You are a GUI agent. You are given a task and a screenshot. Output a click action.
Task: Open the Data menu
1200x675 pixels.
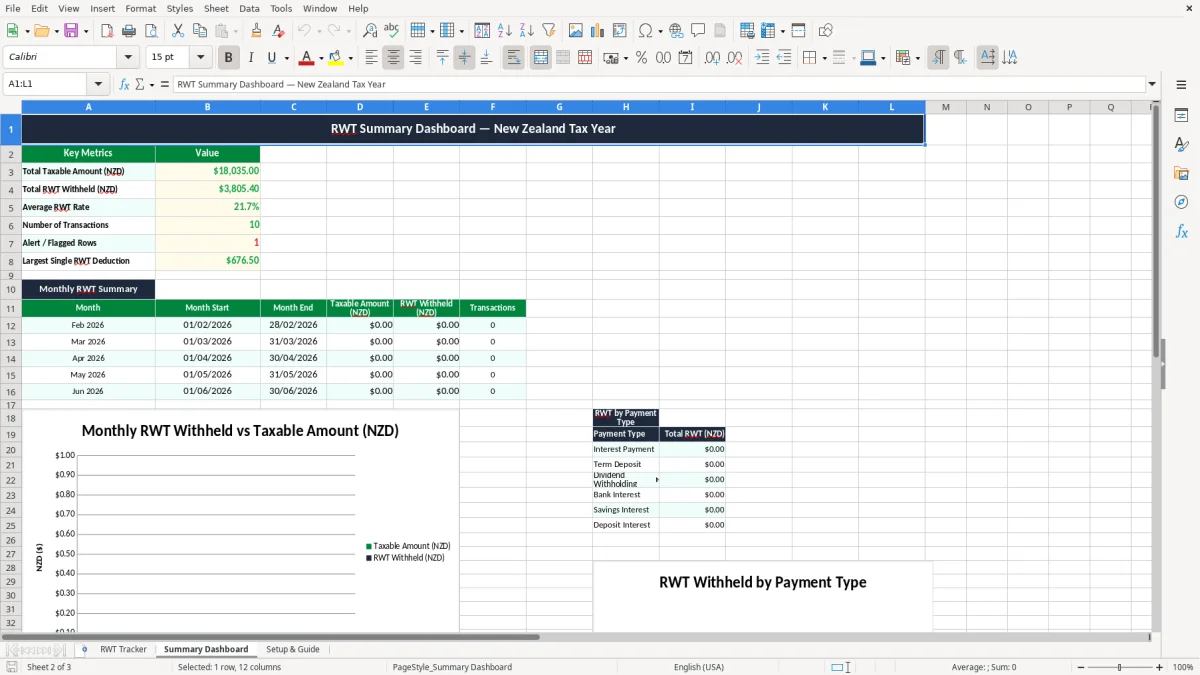click(x=249, y=8)
